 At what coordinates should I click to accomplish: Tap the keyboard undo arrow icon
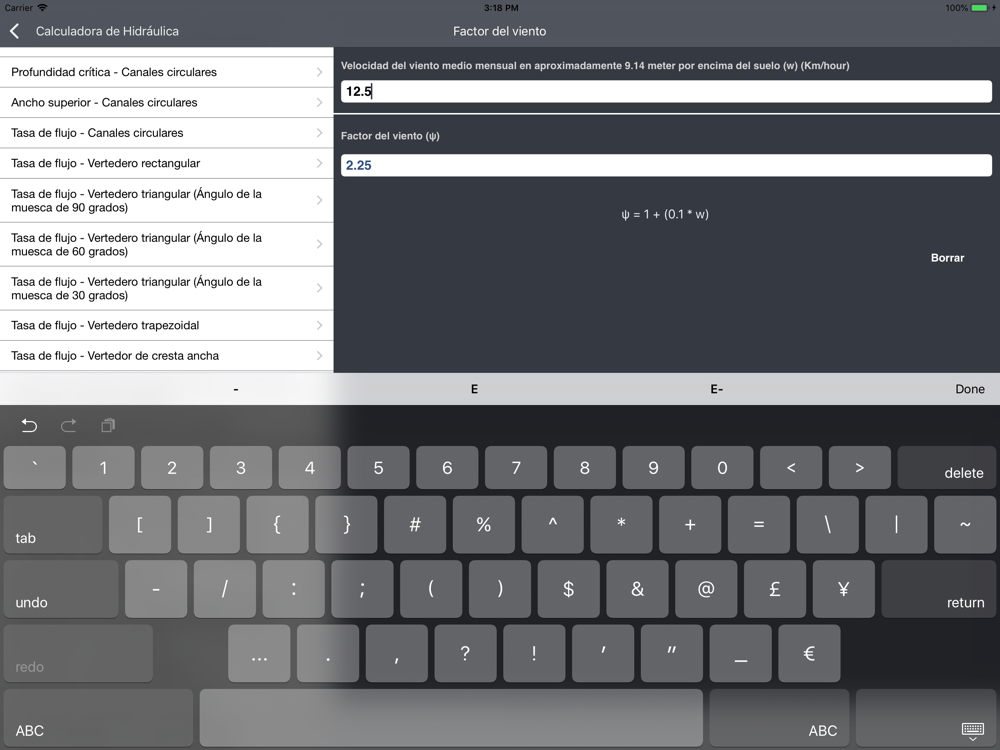click(29, 425)
